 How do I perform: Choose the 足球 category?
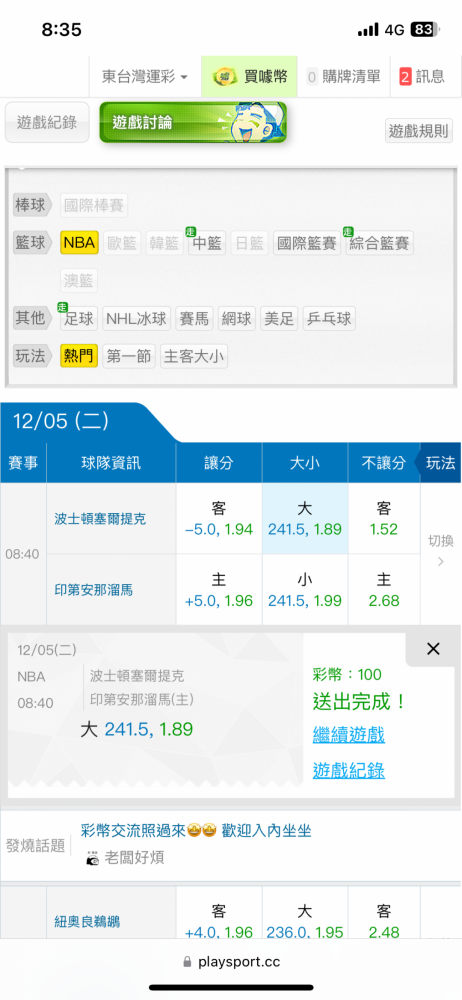point(79,318)
